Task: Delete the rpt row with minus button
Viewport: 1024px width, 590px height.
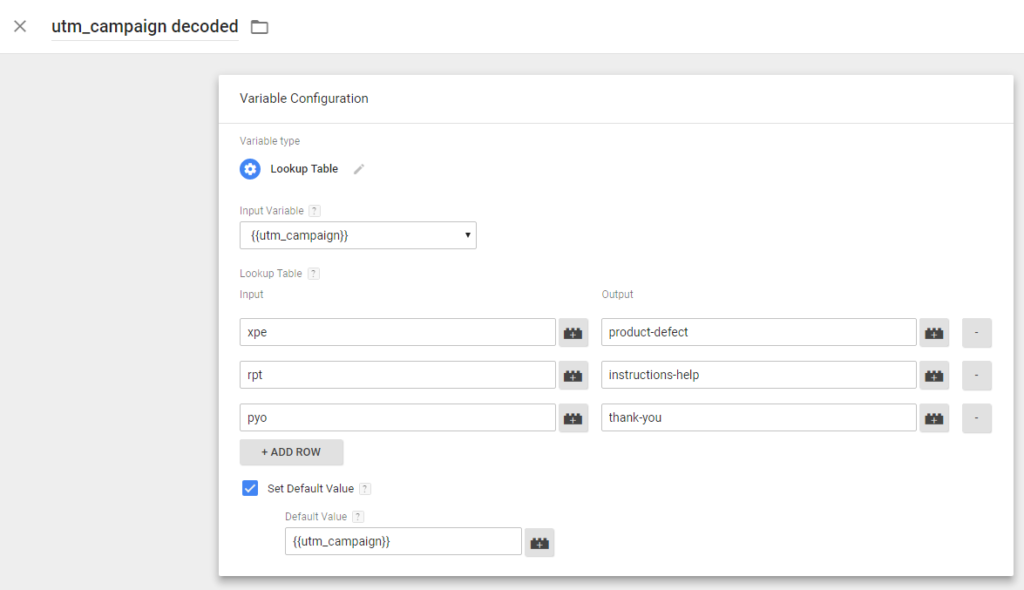Action: pyautogui.click(x=977, y=375)
